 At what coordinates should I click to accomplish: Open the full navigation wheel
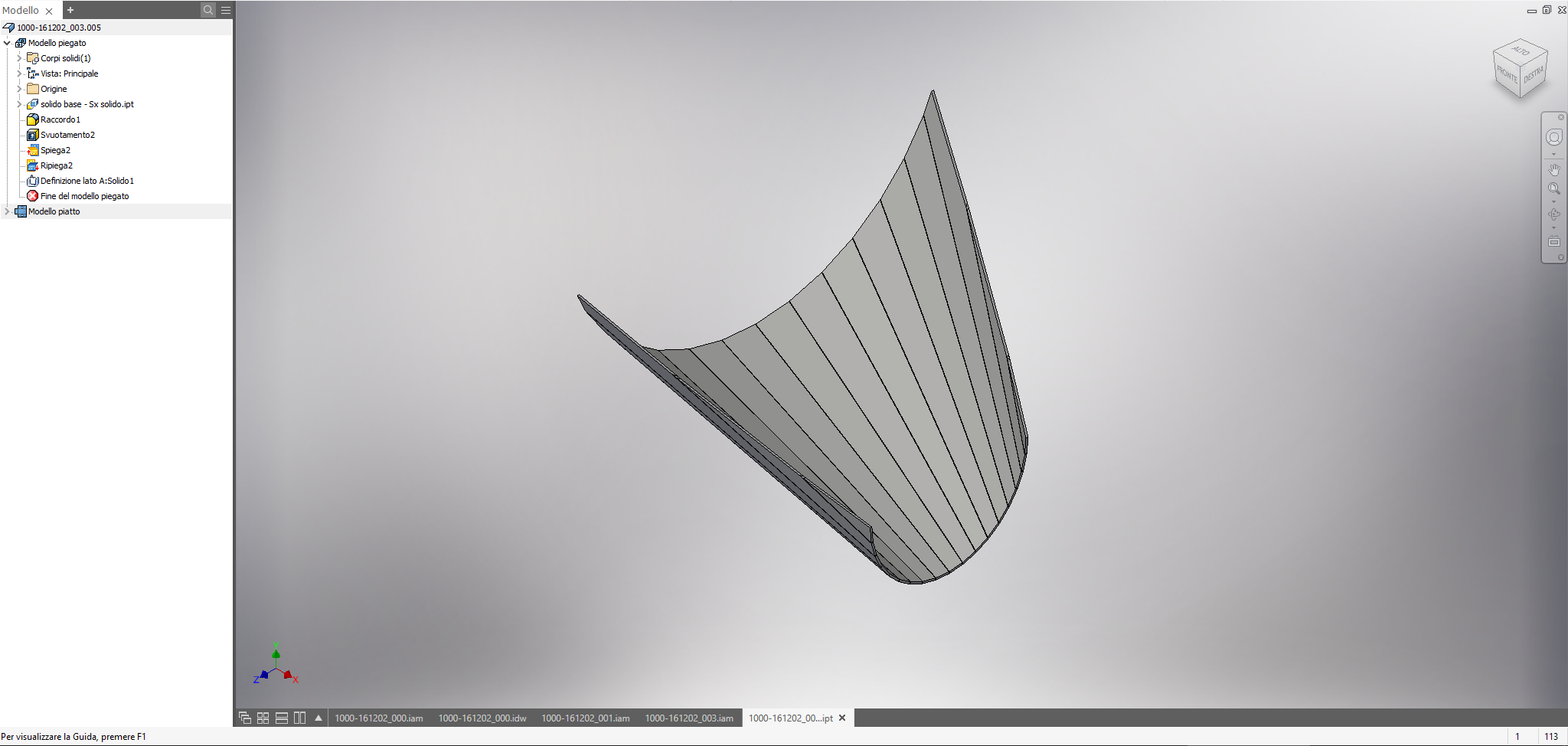click(1553, 137)
